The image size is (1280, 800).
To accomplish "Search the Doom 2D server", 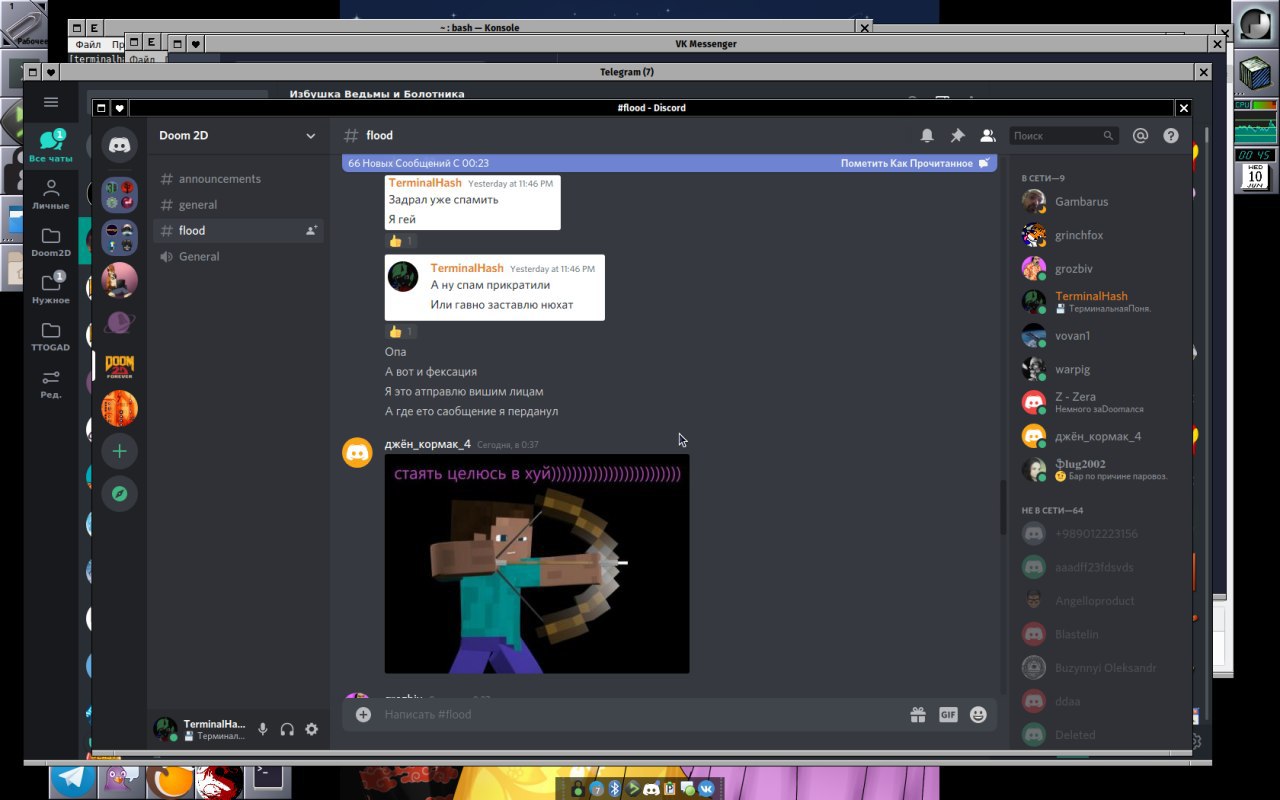I will pos(1063,135).
